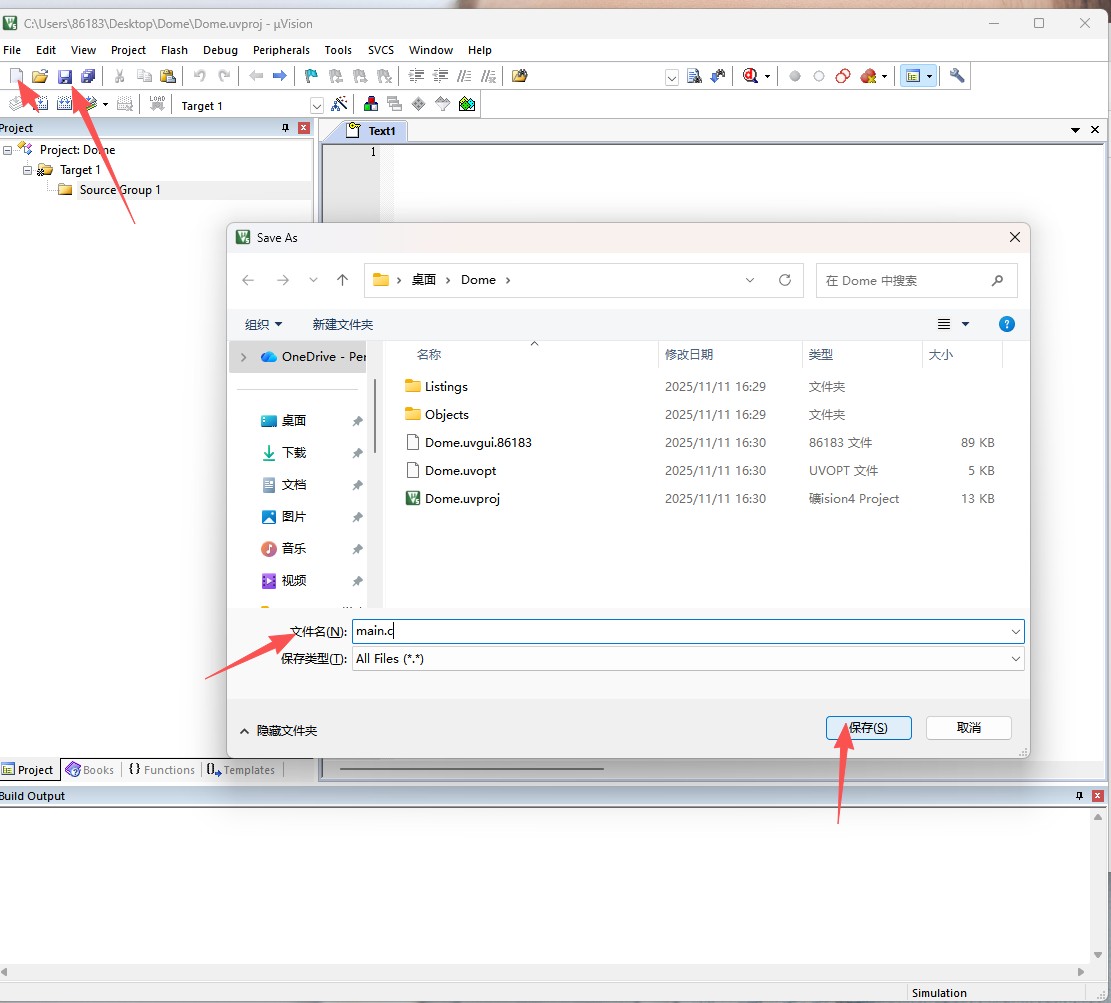Open the Target 1 selection dropdown
This screenshot has width=1111, height=1003.
(317, 105)
